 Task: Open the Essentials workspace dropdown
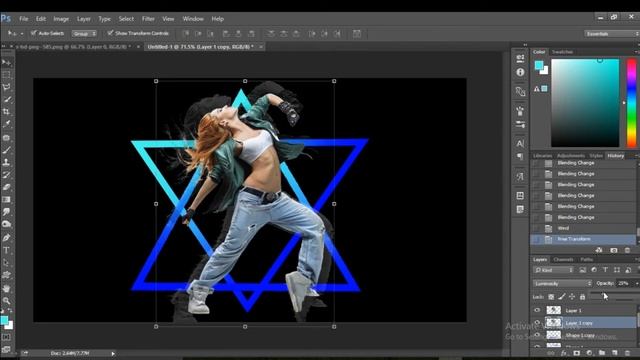612,33
